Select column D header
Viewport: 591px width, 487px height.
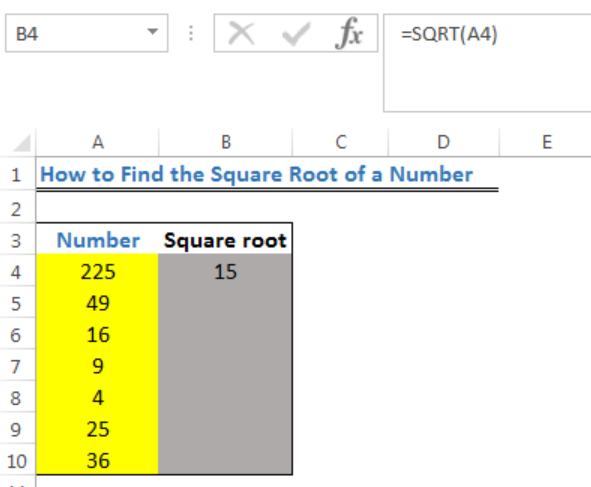(444, 142)
